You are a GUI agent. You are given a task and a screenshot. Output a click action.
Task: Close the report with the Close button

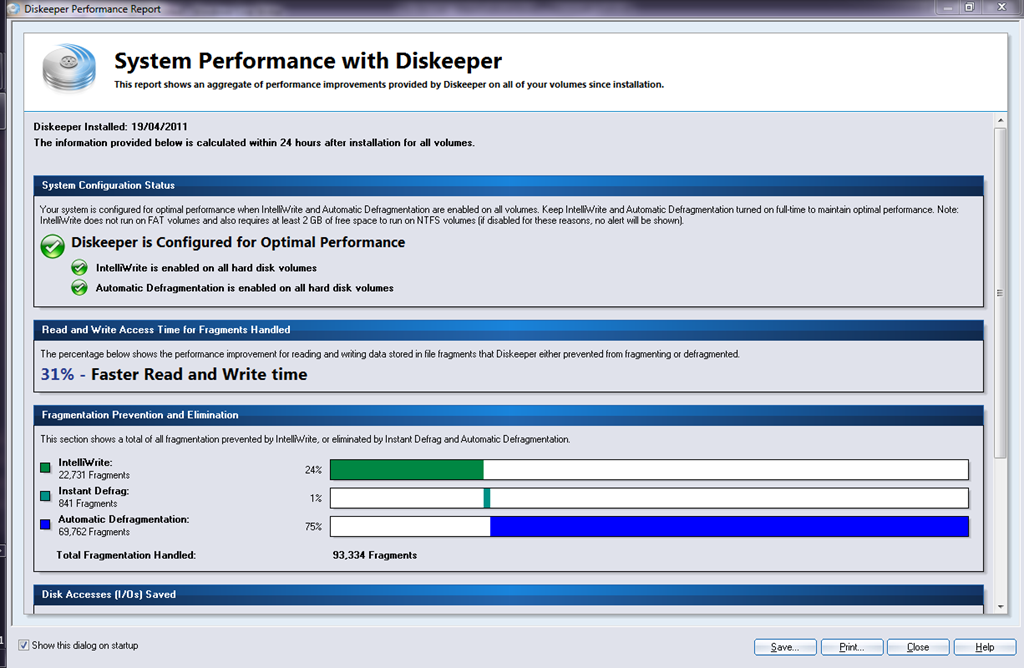click(918, 647)
